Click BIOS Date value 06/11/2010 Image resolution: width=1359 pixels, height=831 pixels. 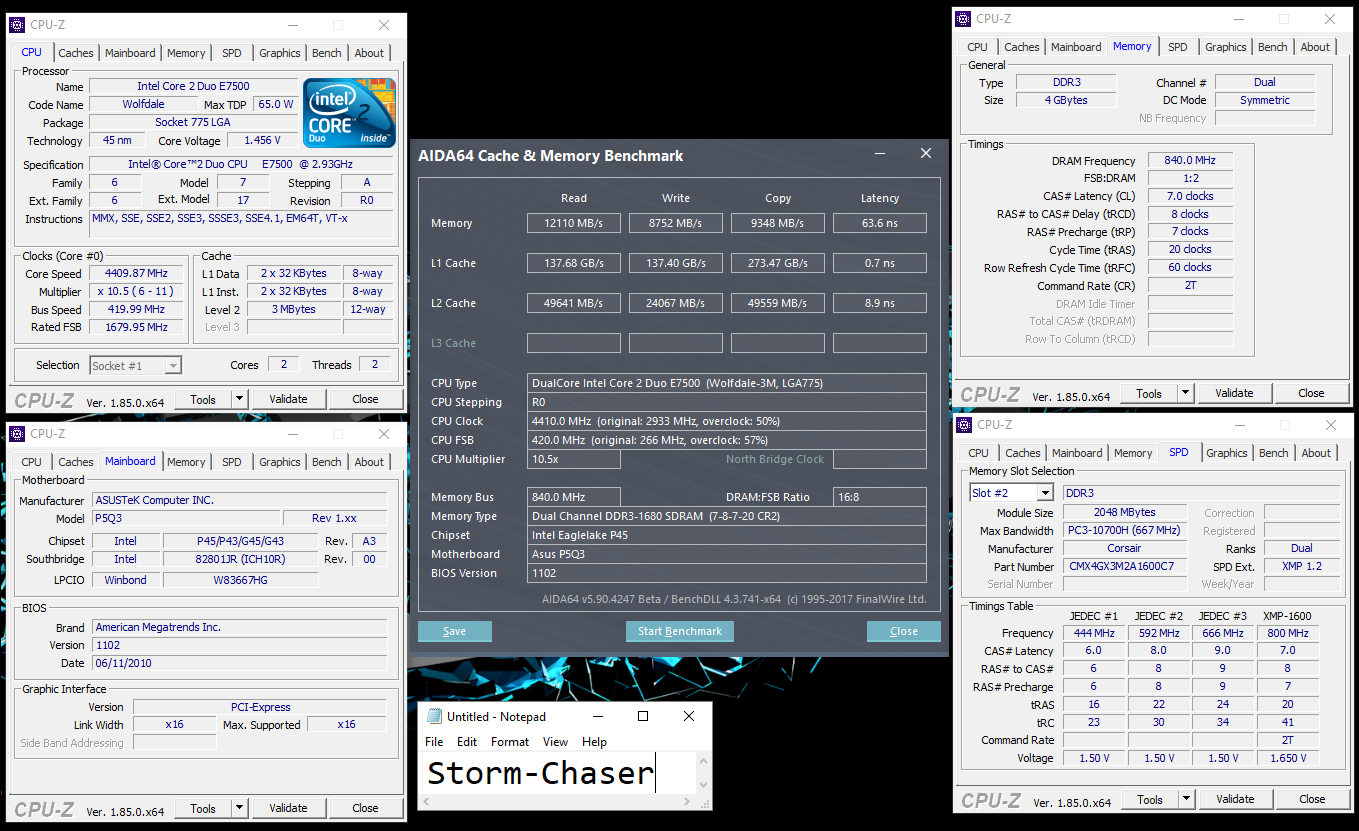tap(239, 663)
